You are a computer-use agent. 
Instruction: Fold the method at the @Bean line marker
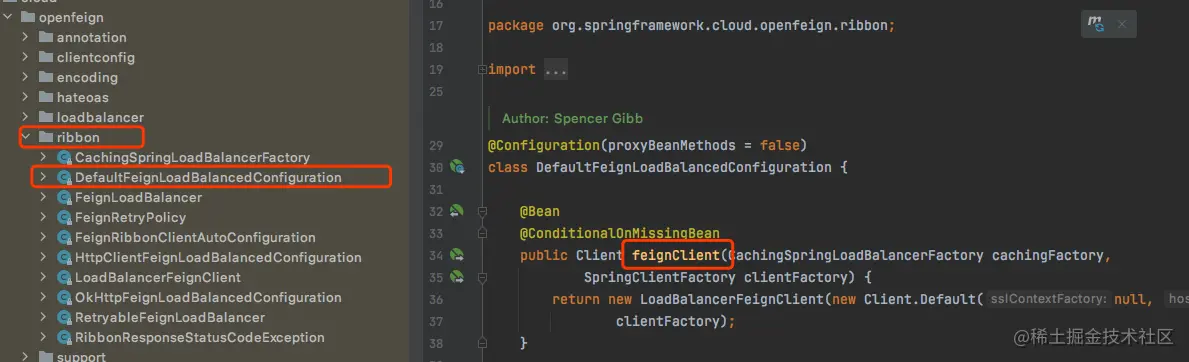(x=482, y=211)
